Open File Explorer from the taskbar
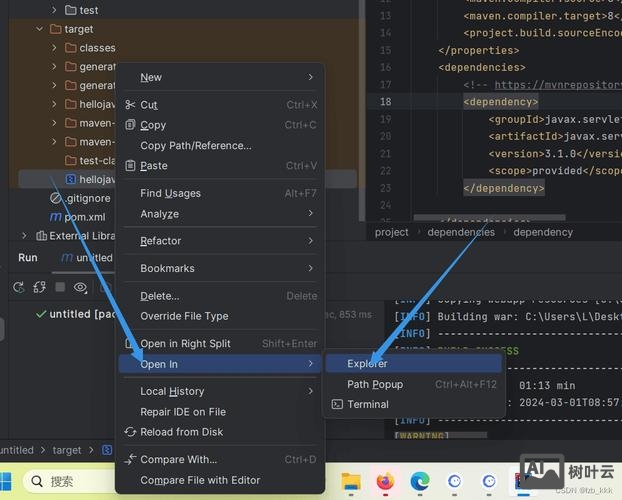This screenshot has height=500, width=622. tap(350, 482)
